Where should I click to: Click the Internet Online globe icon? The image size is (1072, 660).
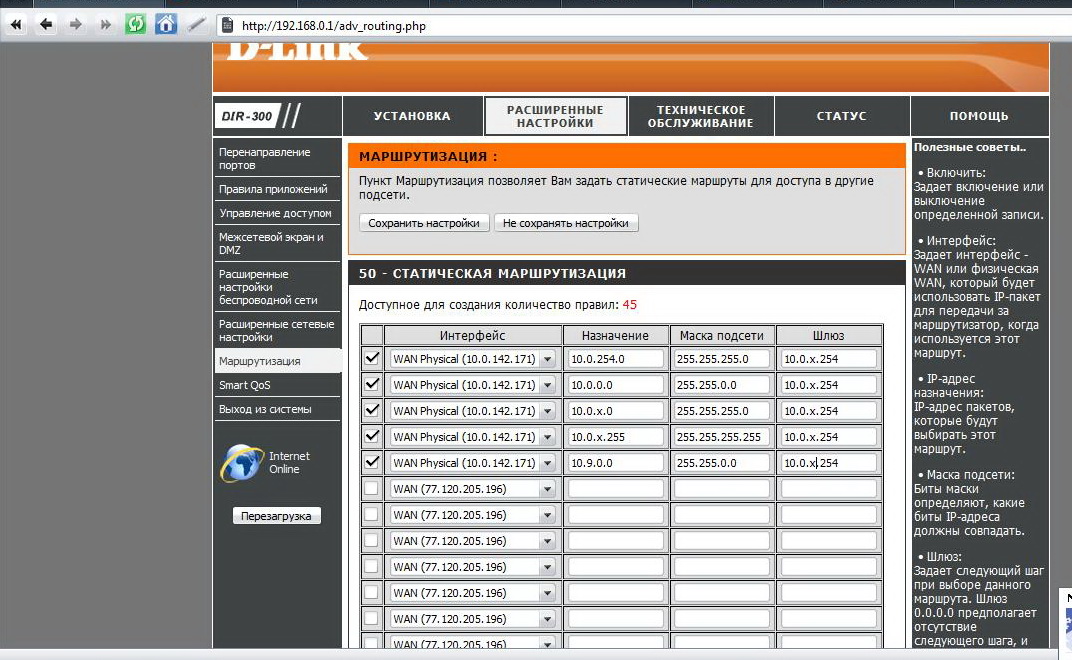[242, 463]
